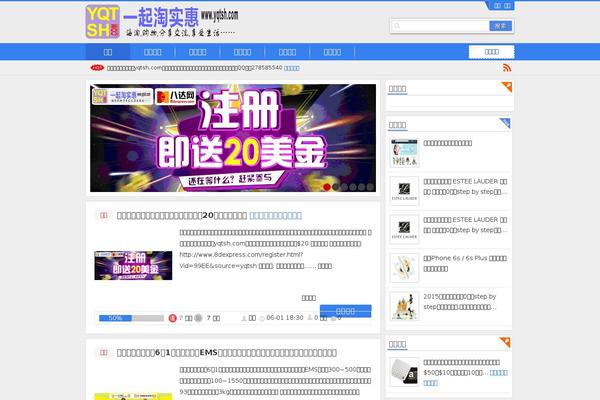Open the sixth navigation bar tab
The width and height of the screenshot is (600, 400).
(332, 52)
